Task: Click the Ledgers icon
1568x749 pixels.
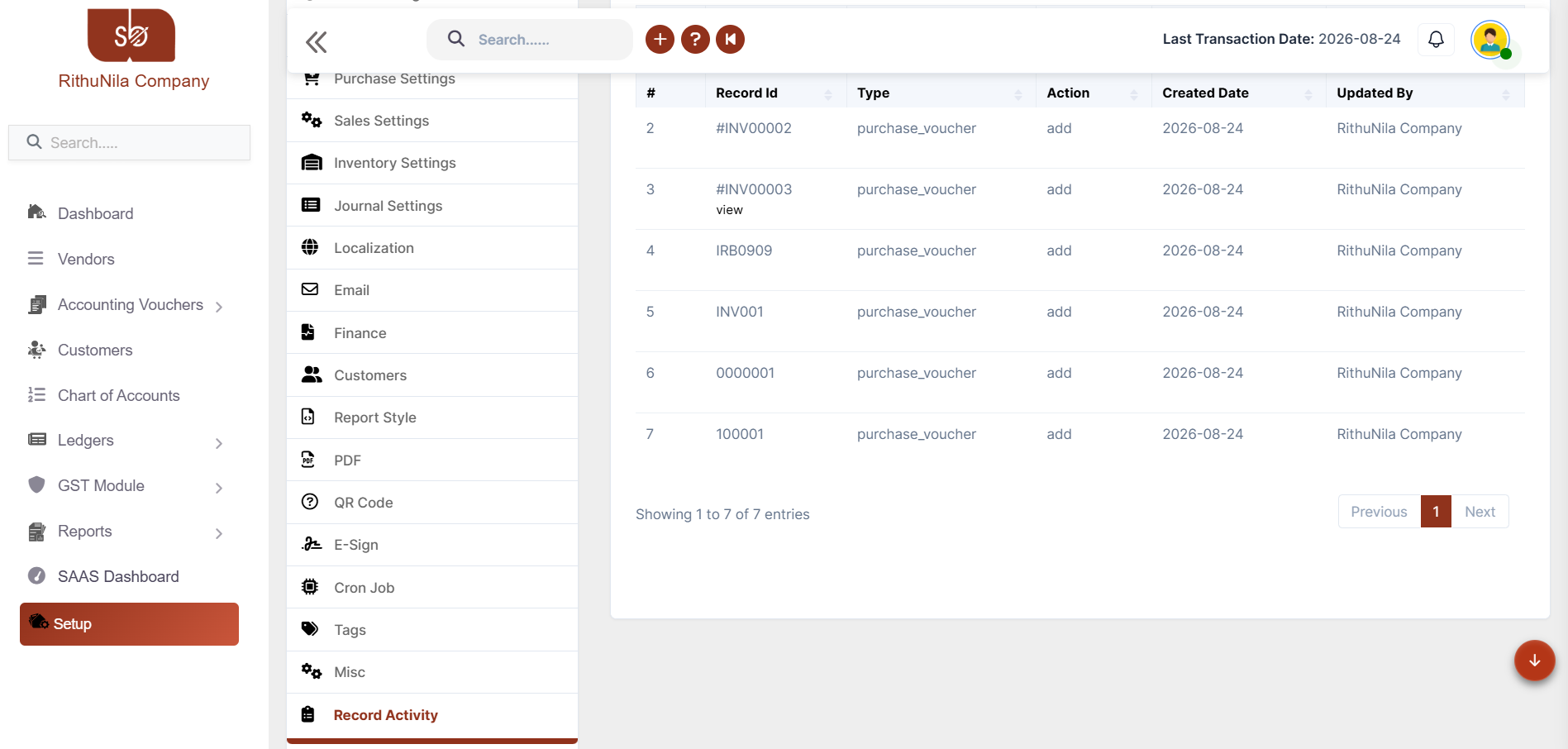Action: click(x=36, y=440)
